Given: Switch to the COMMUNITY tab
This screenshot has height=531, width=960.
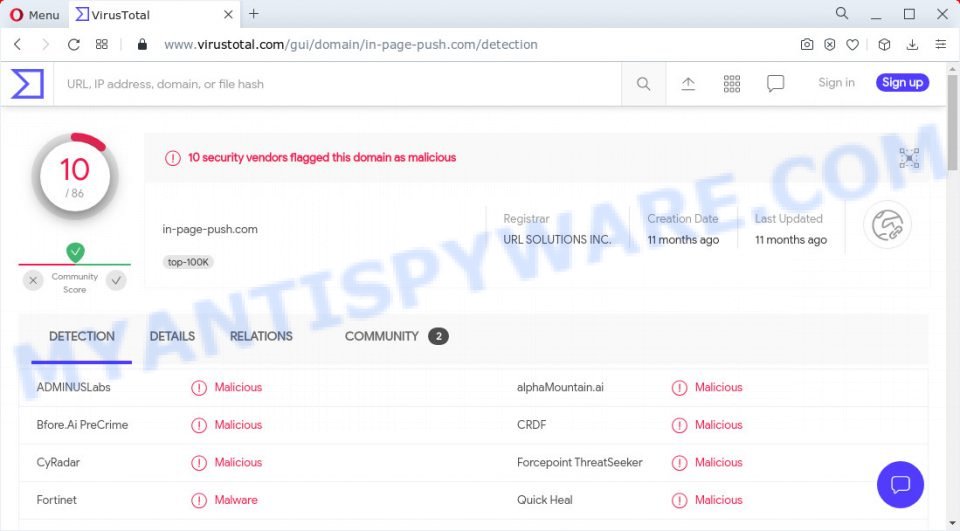Looking at the screenshot, I should point(381,336).
